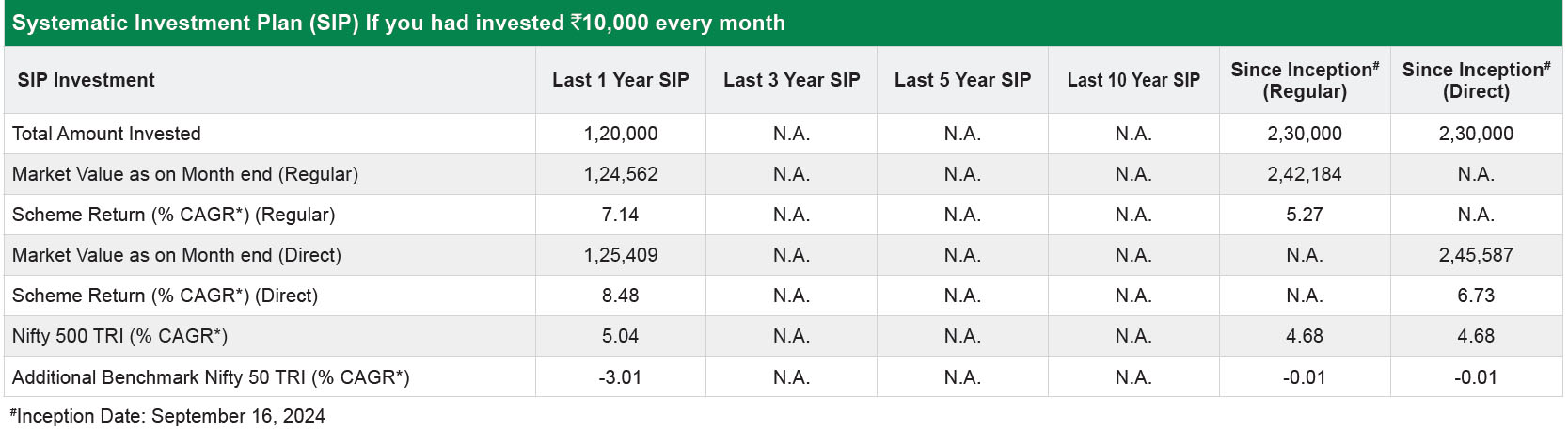
Task: Click the Since Inception (Regular) header
Action: (x=1305, y=80)
